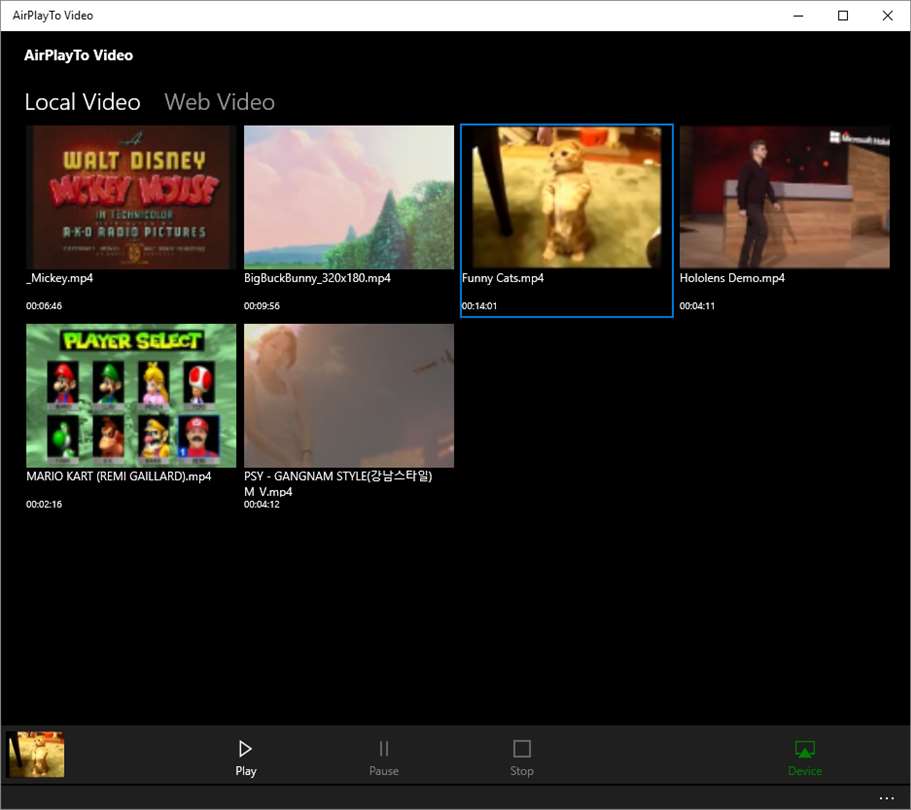Select the BigBuckBunny_320x180.mp4 thumbnail

click(x=349, y=198)
